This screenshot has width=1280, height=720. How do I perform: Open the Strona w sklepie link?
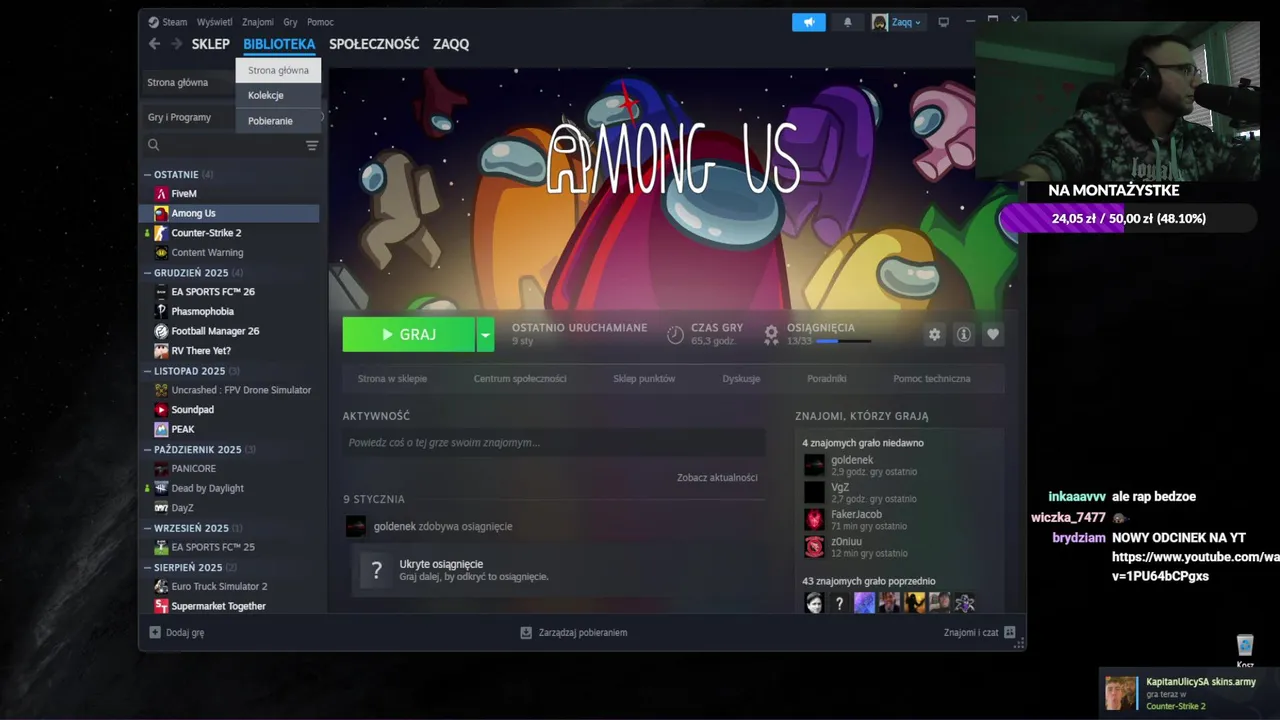click(392, 379)
